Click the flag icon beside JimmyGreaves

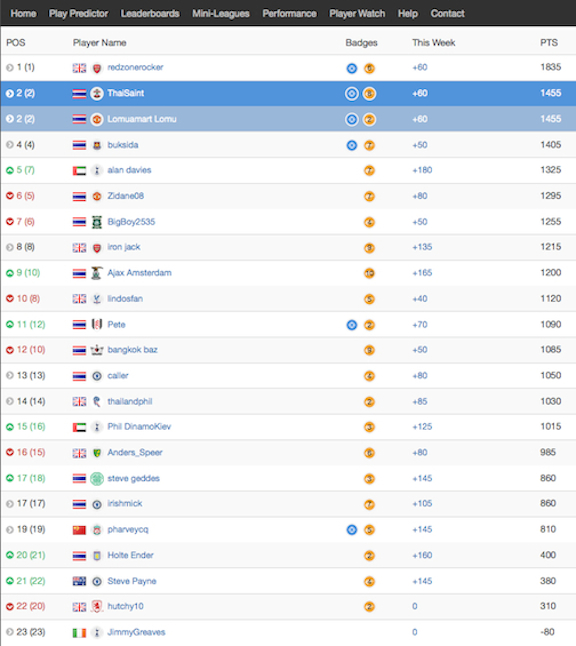[x=80, y=632]
